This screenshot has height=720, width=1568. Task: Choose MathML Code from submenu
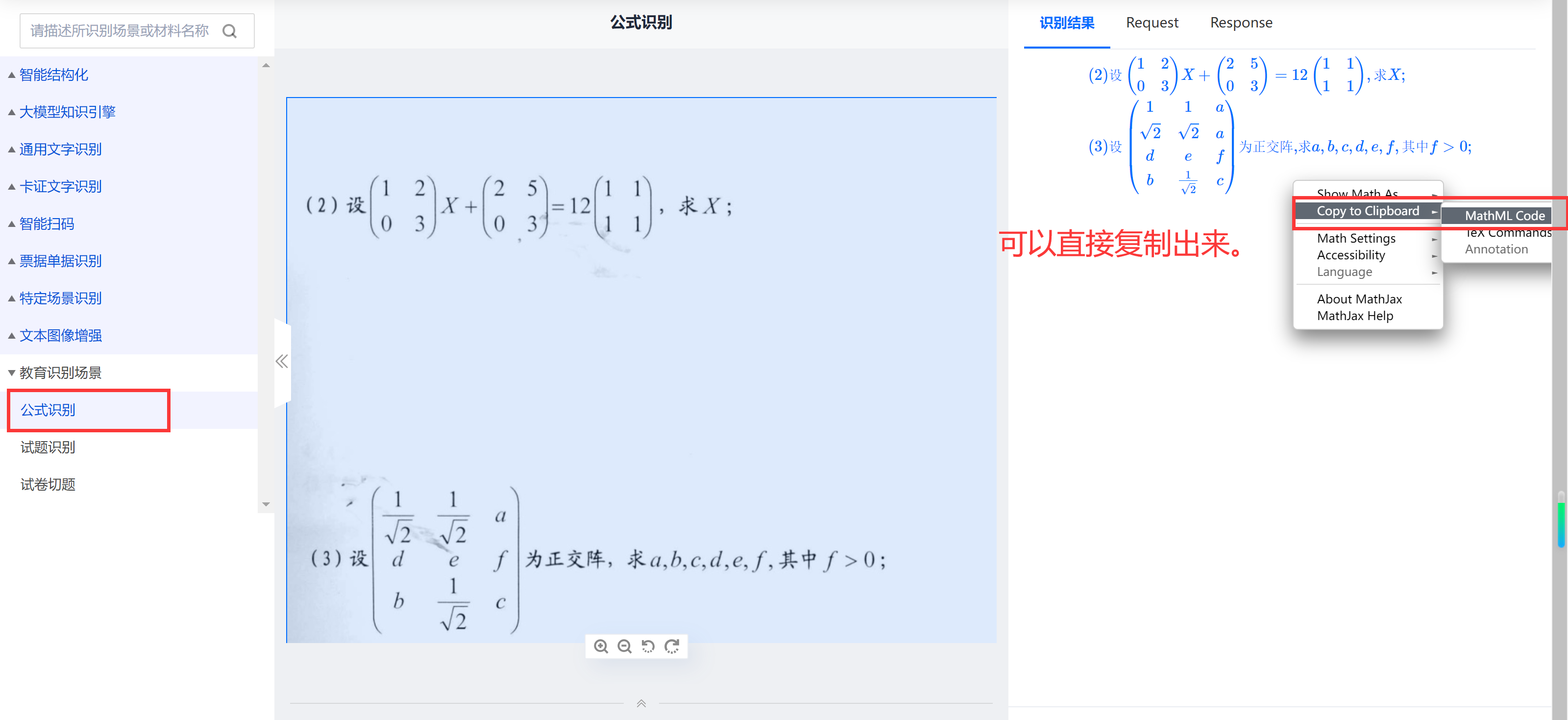pyautogui.click(x=1504, y=216)
